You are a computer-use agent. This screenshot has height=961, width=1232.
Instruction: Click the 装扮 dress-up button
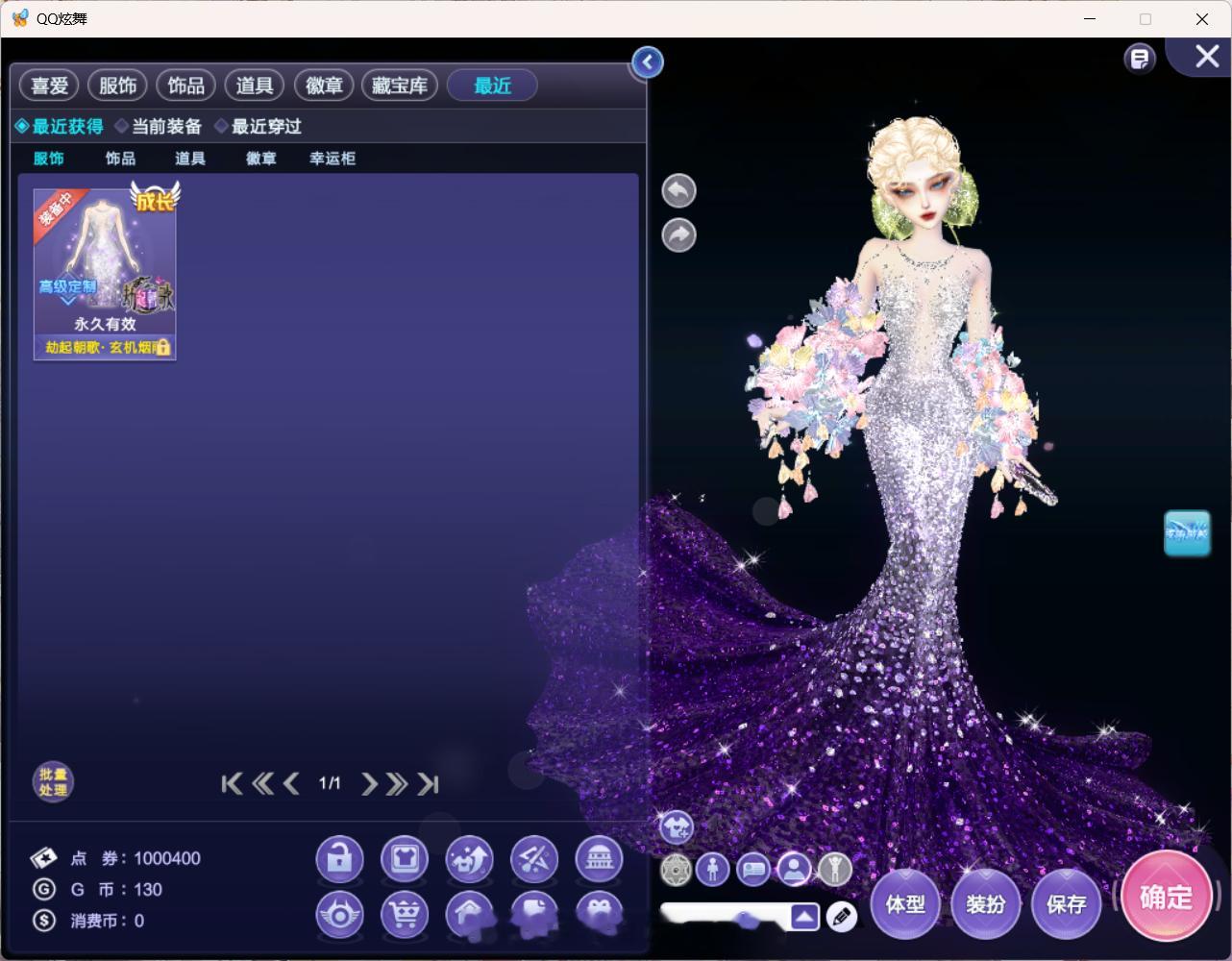(985, 904)
